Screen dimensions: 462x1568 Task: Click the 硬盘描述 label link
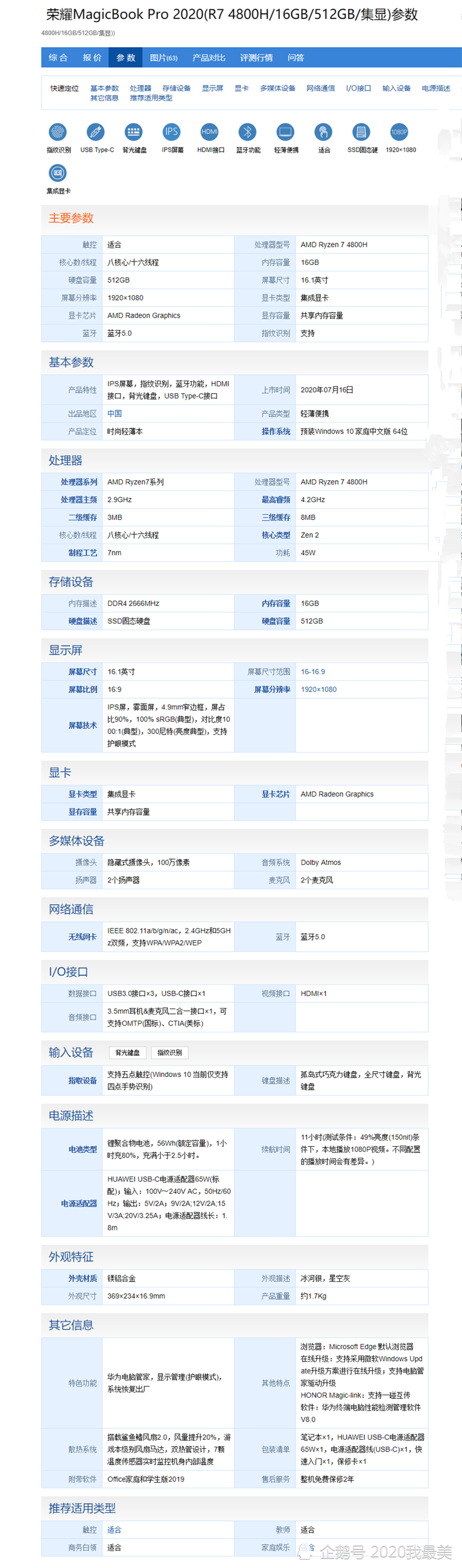82,621
